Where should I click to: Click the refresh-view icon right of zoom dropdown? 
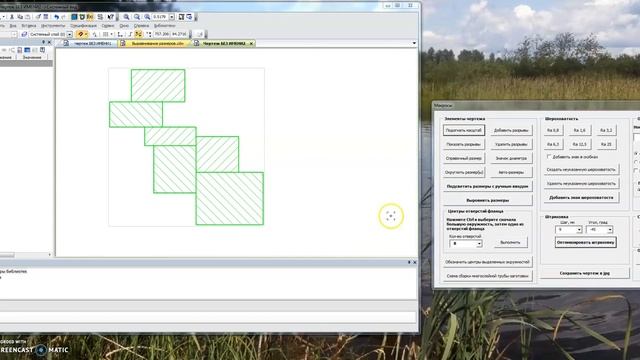tap(181, 17)
